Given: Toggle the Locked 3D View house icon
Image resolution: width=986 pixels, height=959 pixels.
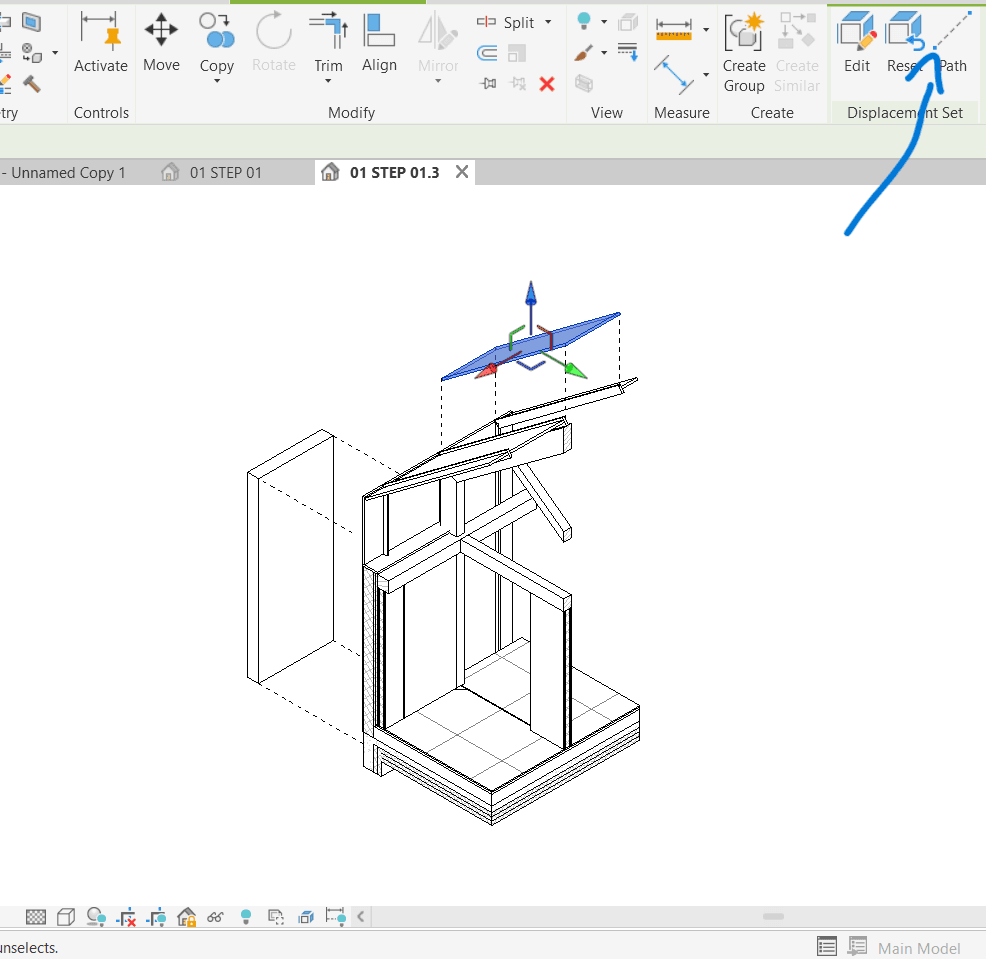Looking at the screenshot, I should pyautogui.click(x=186, y=917).
